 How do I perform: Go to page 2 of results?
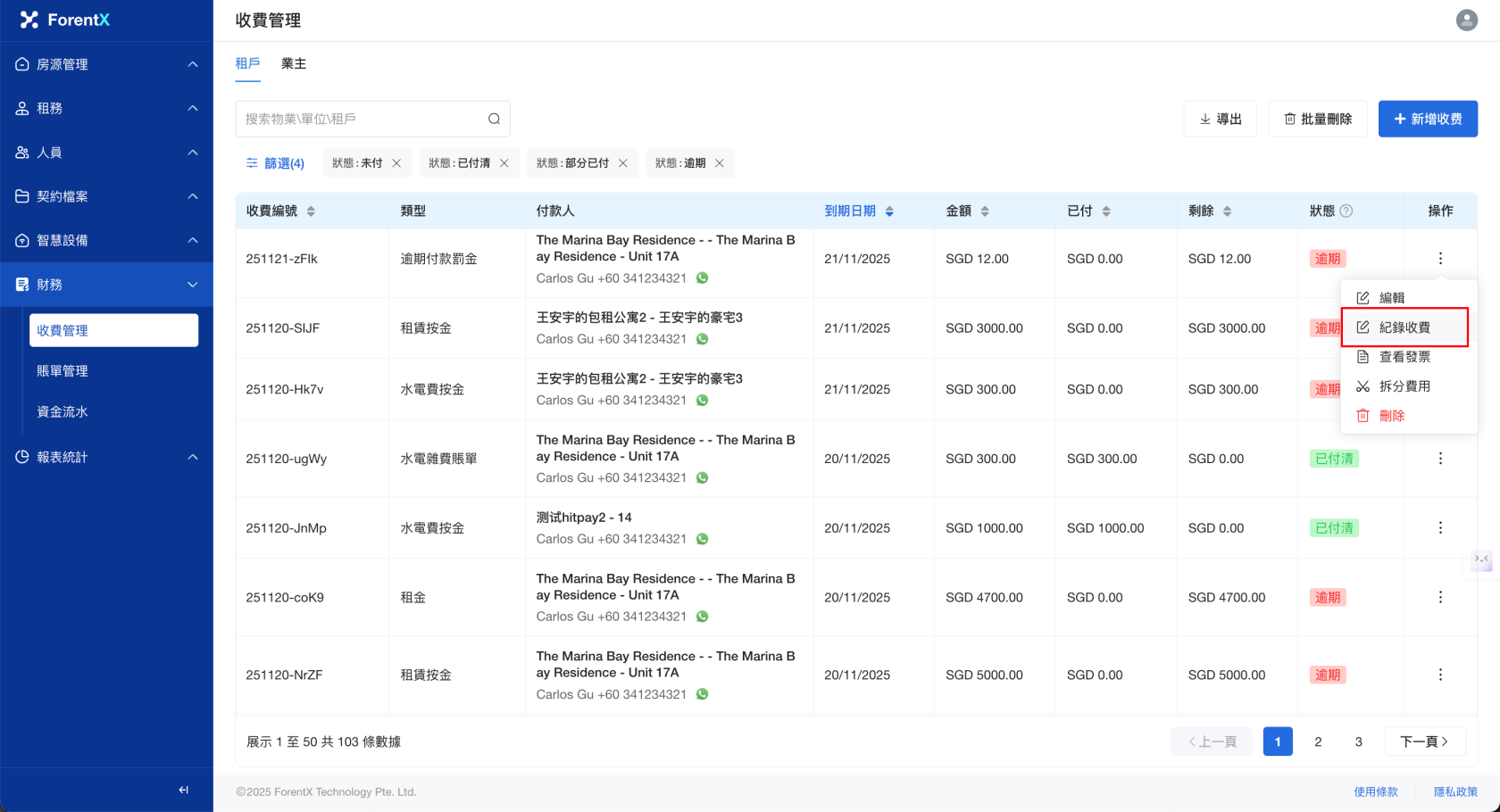tap(1318, 742)
